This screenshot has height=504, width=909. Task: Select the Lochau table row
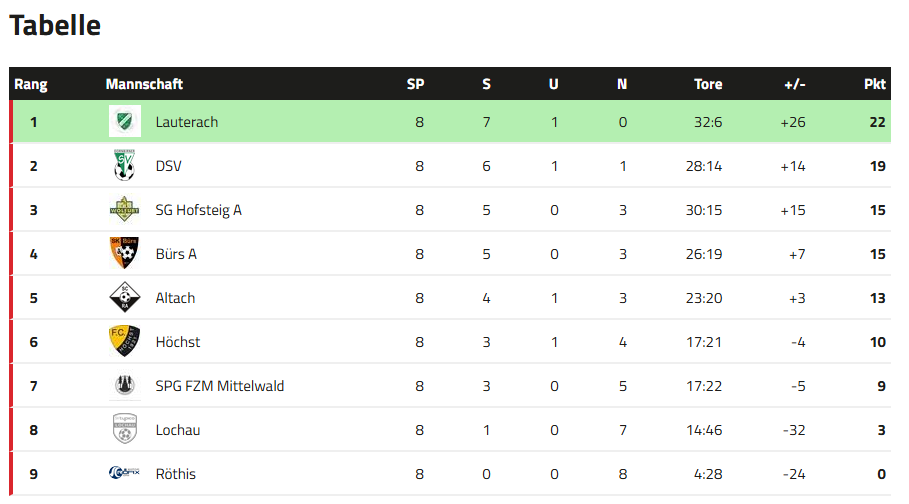pos(450,430)
